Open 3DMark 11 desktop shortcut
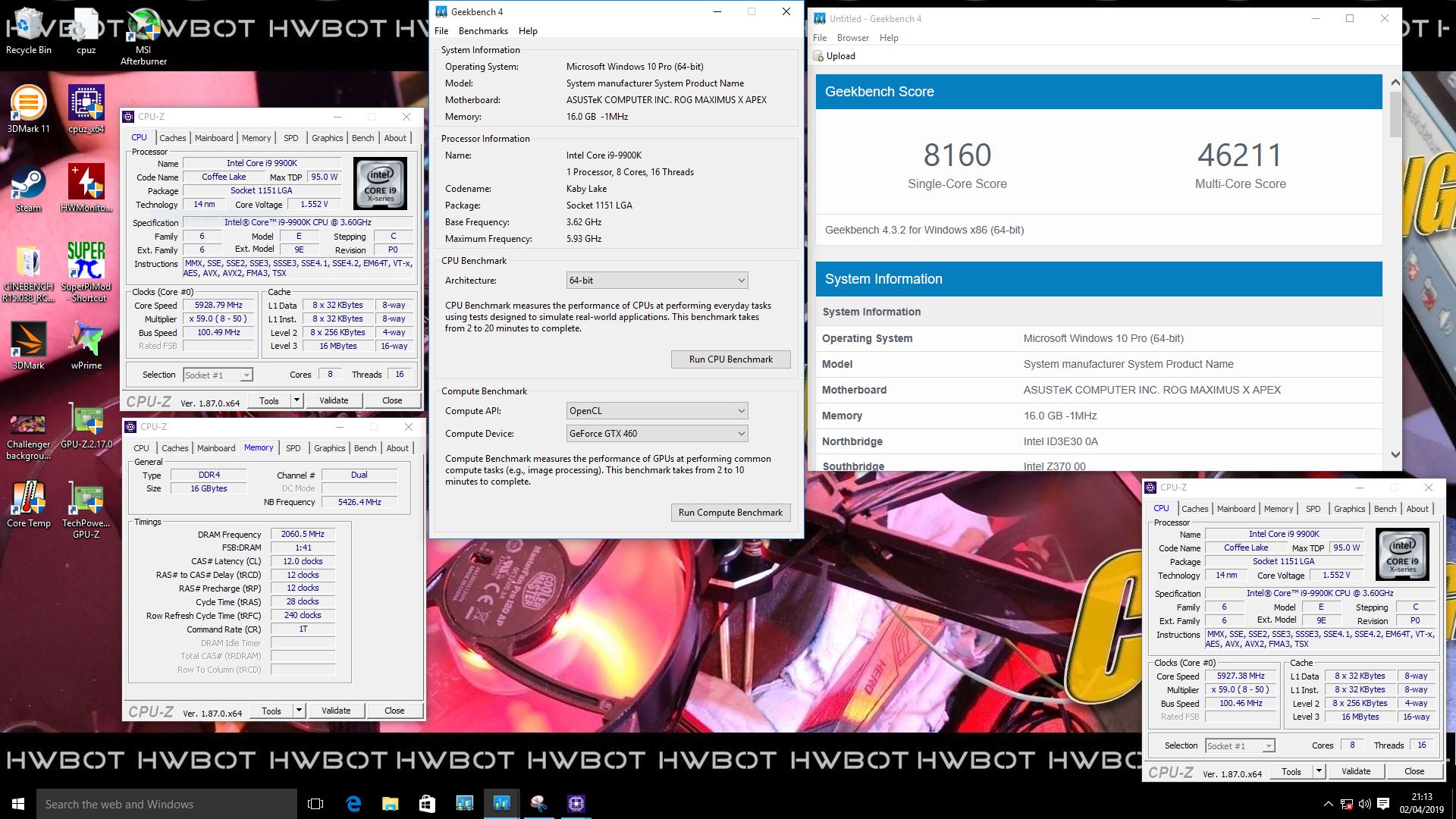The height and width of the screenshot is (819, 1456). 28,109
